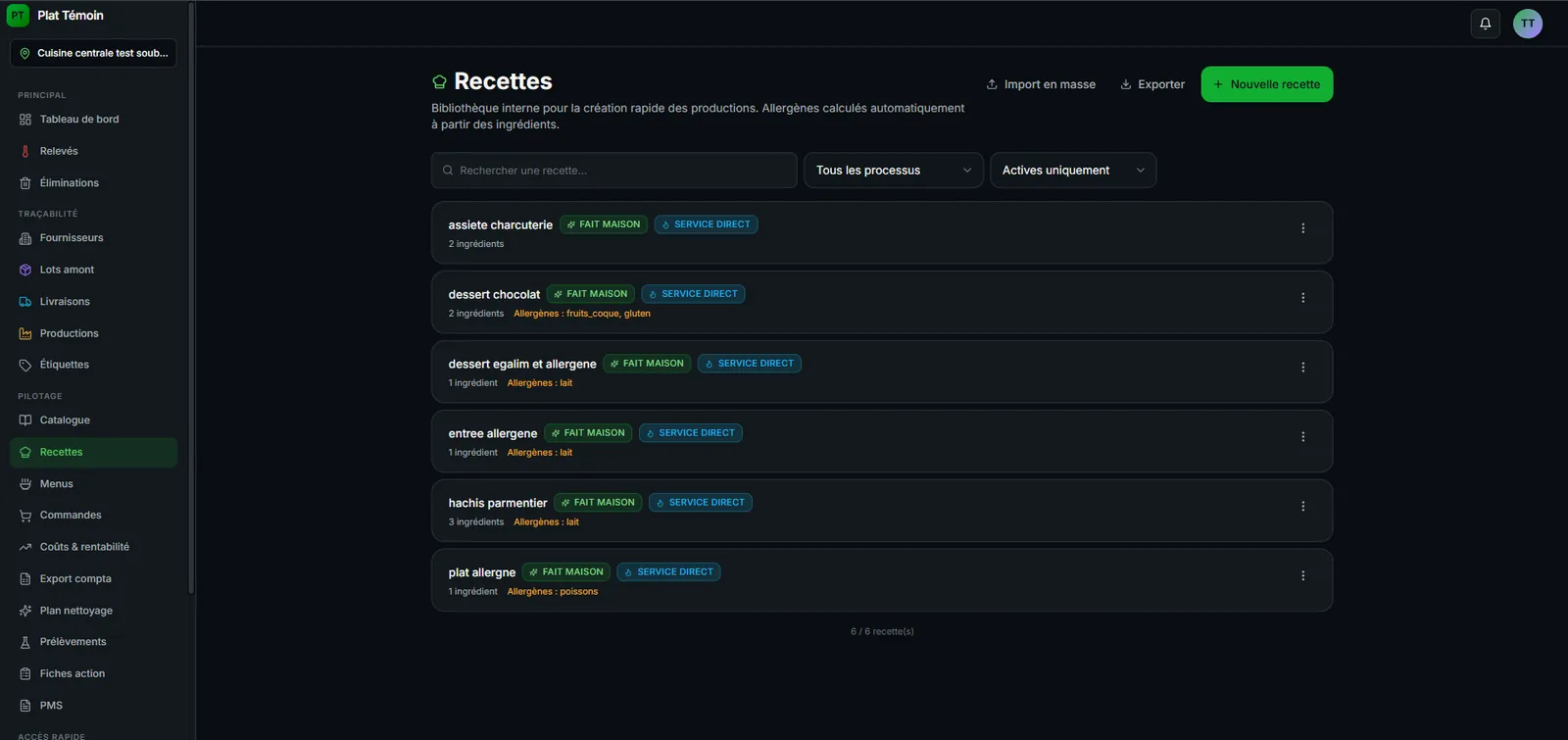Click the Nouvelle recette button
The height and width of the screenshot is (740, 1568).
coord(1266,84)
